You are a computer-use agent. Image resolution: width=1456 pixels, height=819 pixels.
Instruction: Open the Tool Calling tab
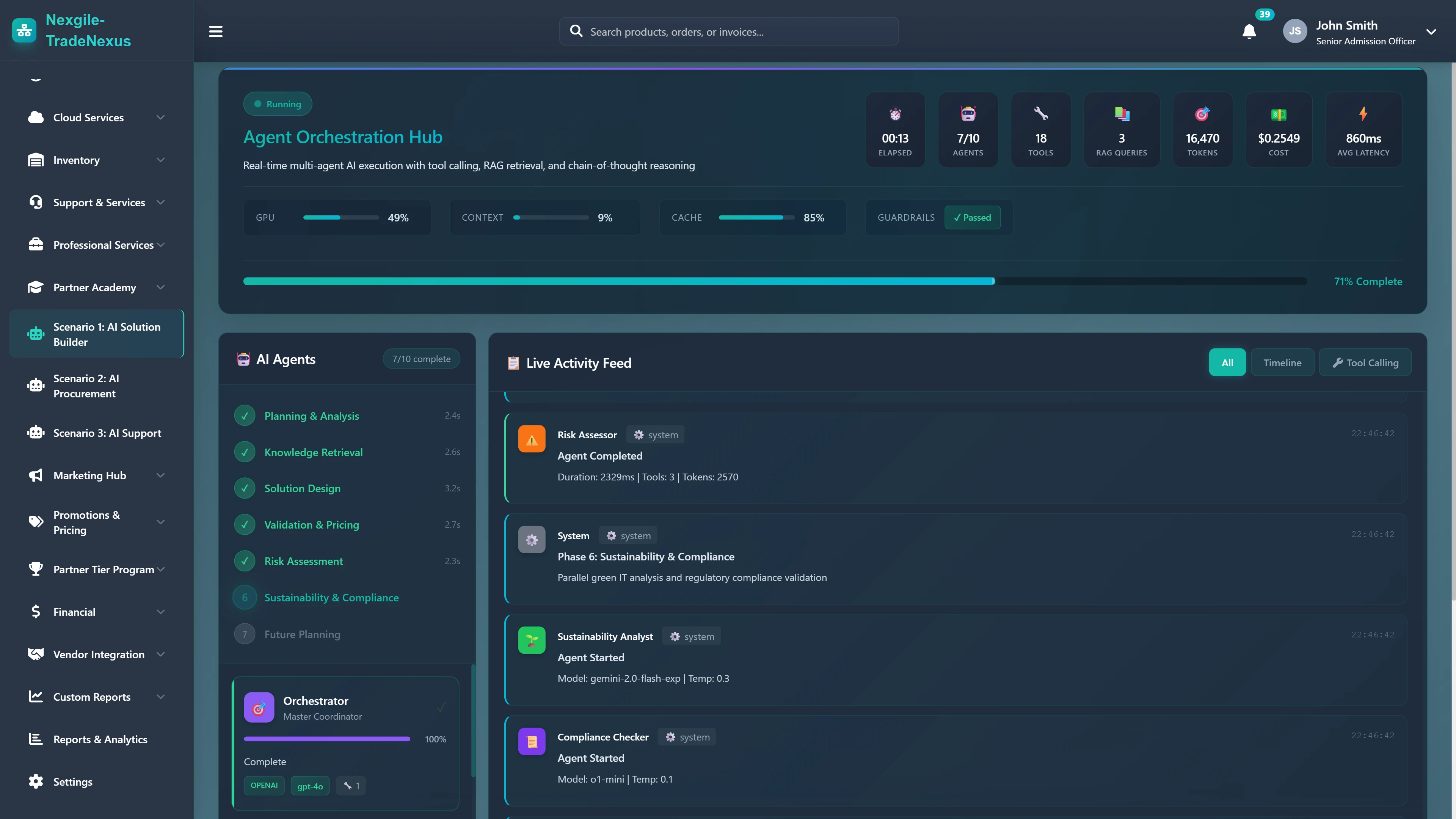1365,362
